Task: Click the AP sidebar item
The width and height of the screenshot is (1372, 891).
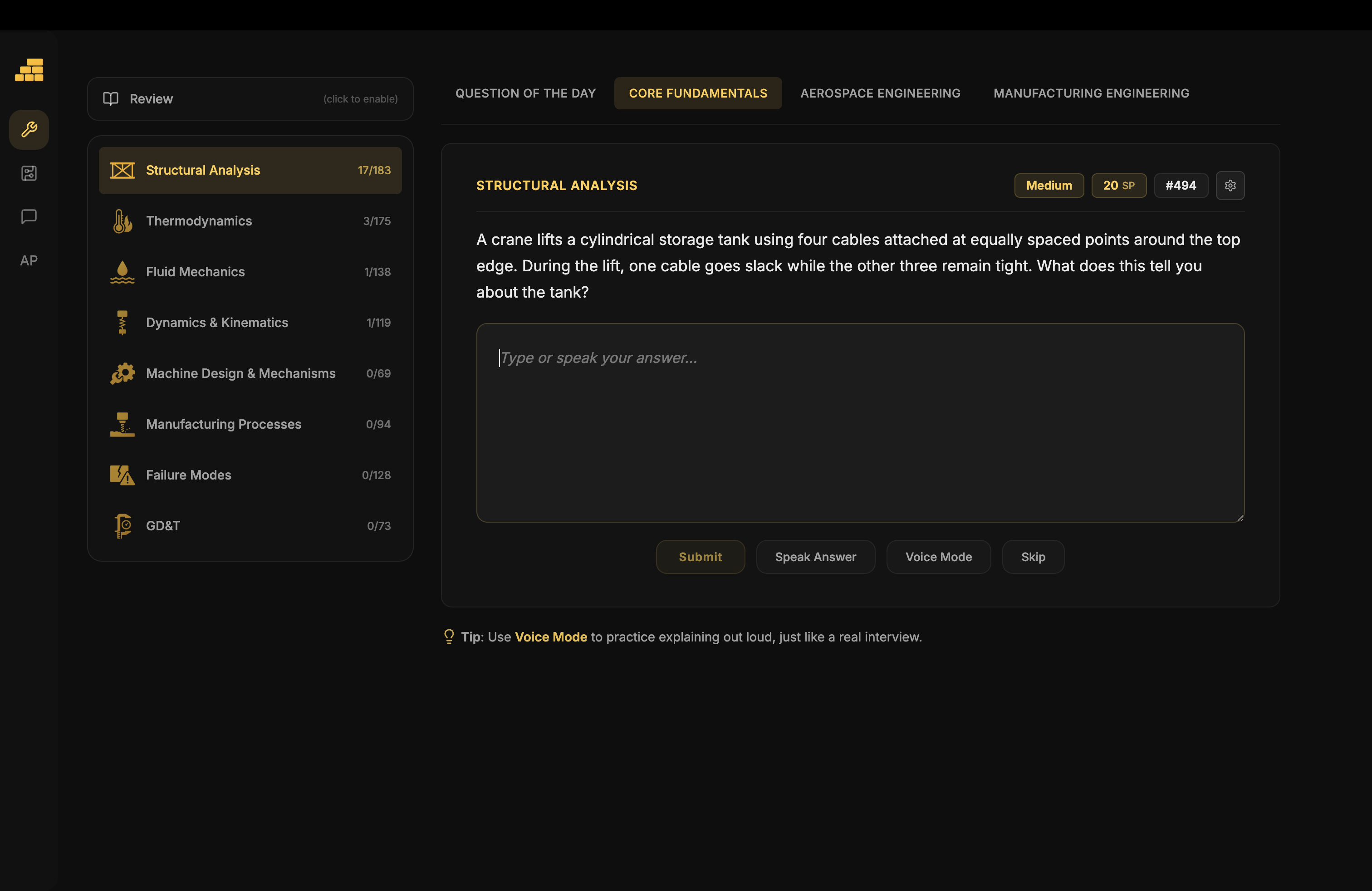Action: (29, 260)
